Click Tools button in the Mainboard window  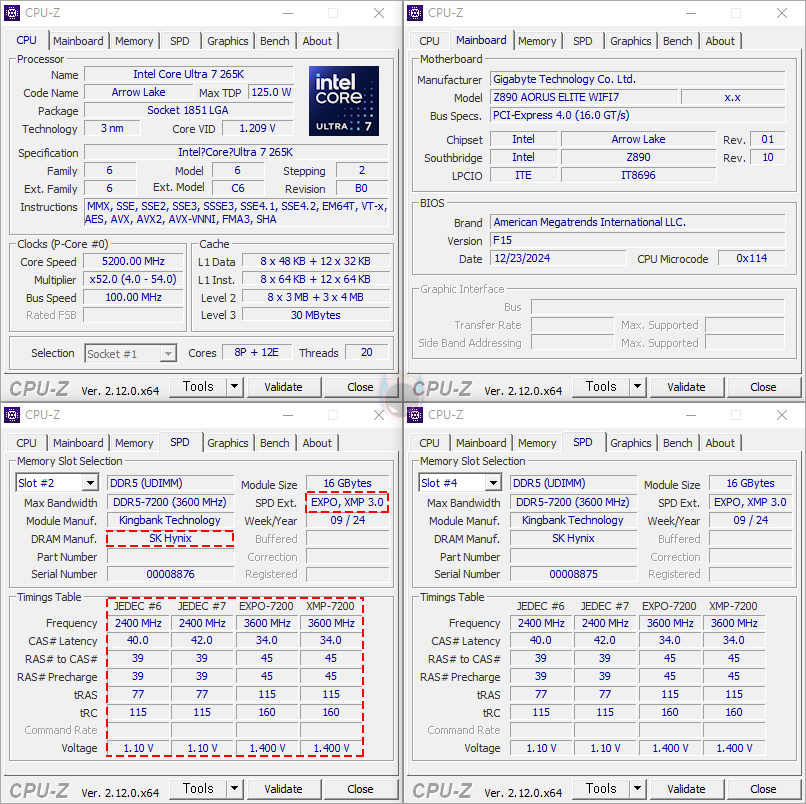pos(601,387)
